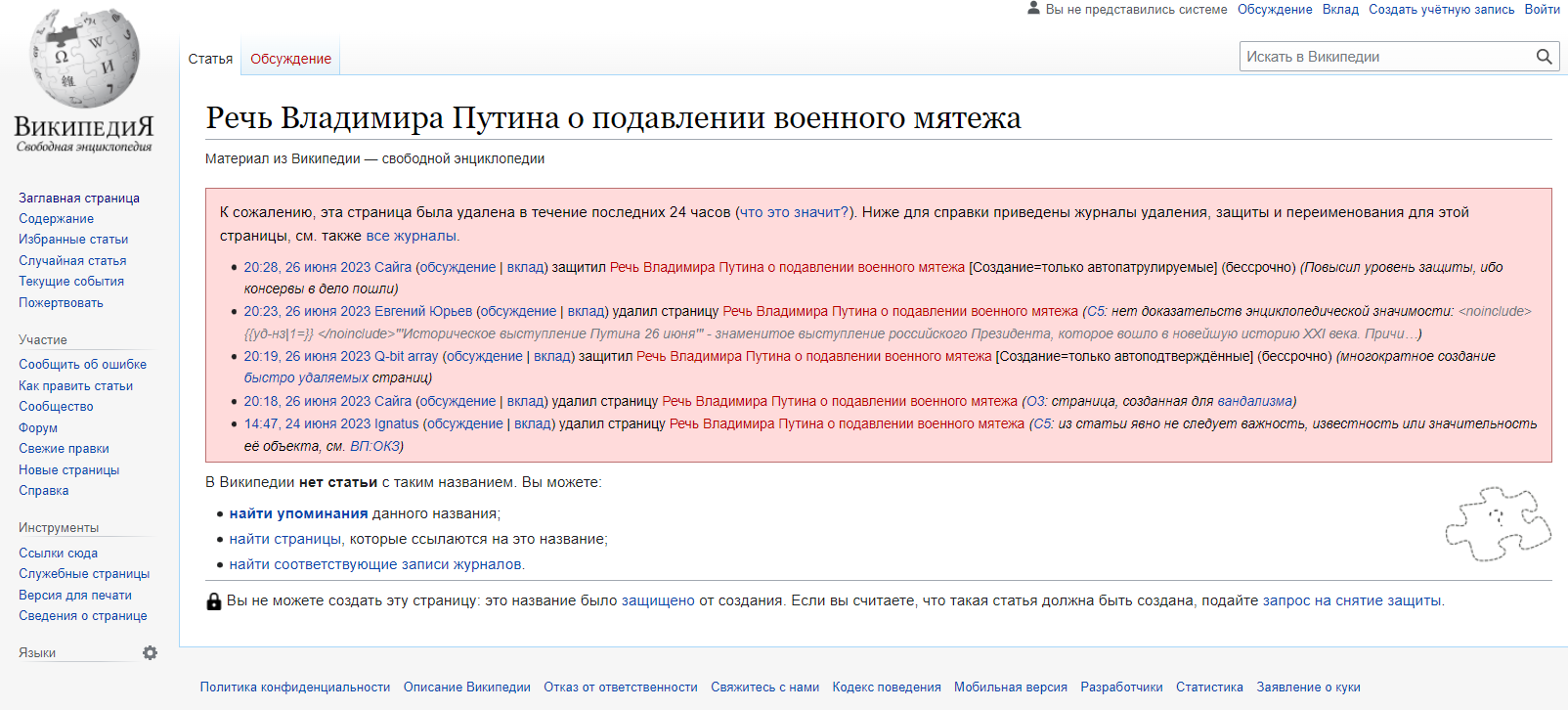Click 'найти упоминания' link
Viewport: 1568px width, 710px height.
298,513
